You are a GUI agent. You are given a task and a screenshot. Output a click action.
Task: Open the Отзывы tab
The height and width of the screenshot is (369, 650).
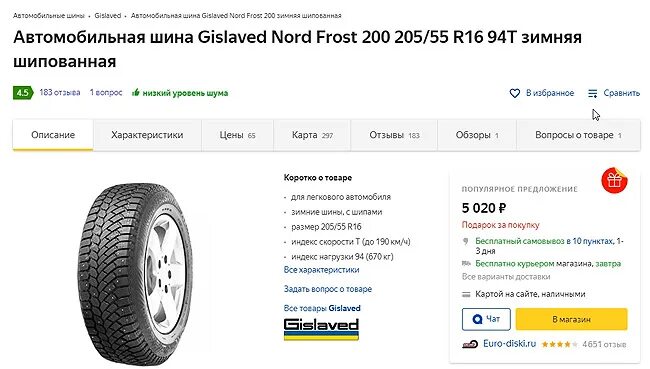[394, 135]
